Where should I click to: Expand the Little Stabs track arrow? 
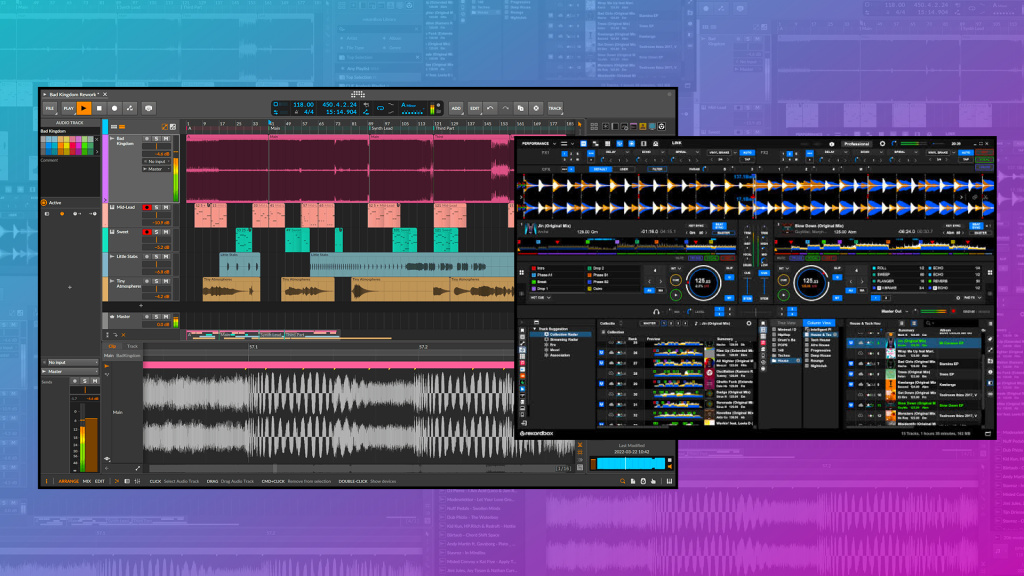click(x=112, y=257)
